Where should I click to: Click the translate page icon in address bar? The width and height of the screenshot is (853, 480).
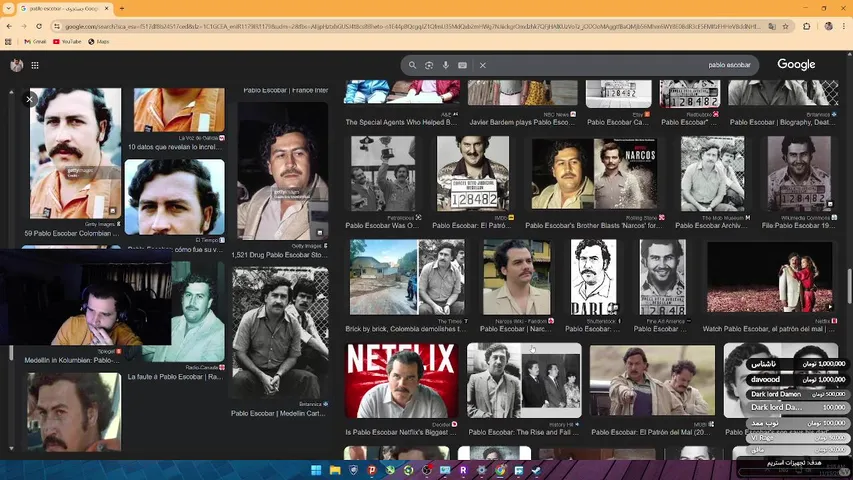tap(771, 26)
